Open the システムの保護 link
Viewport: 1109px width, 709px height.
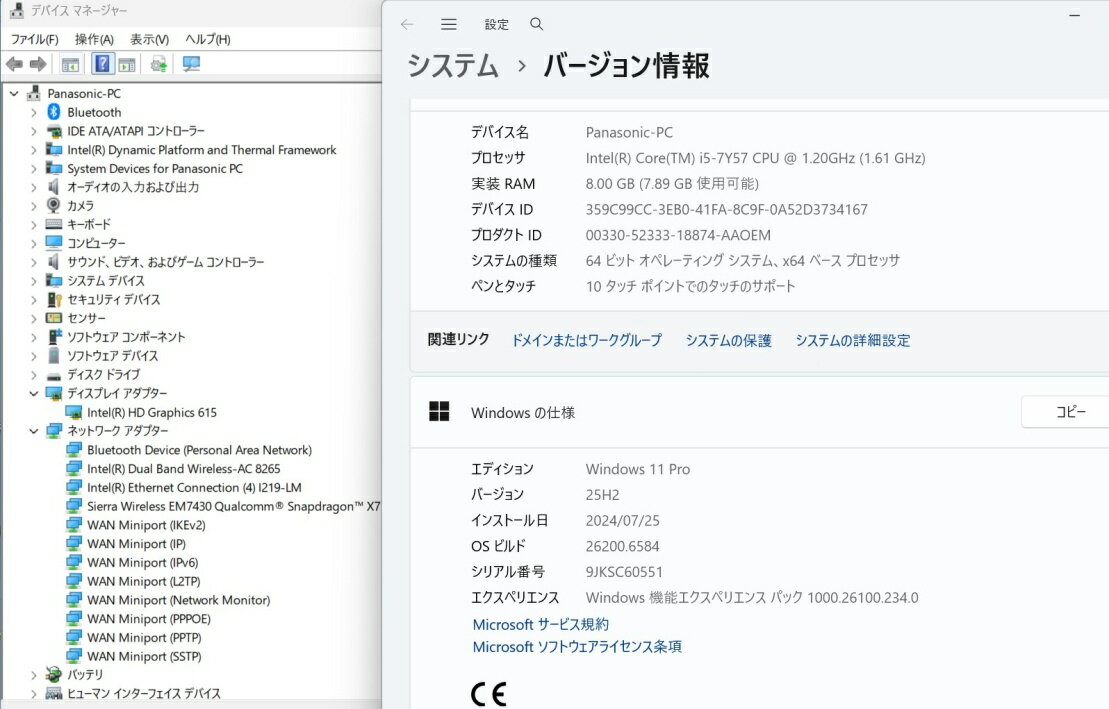[728, 340]
